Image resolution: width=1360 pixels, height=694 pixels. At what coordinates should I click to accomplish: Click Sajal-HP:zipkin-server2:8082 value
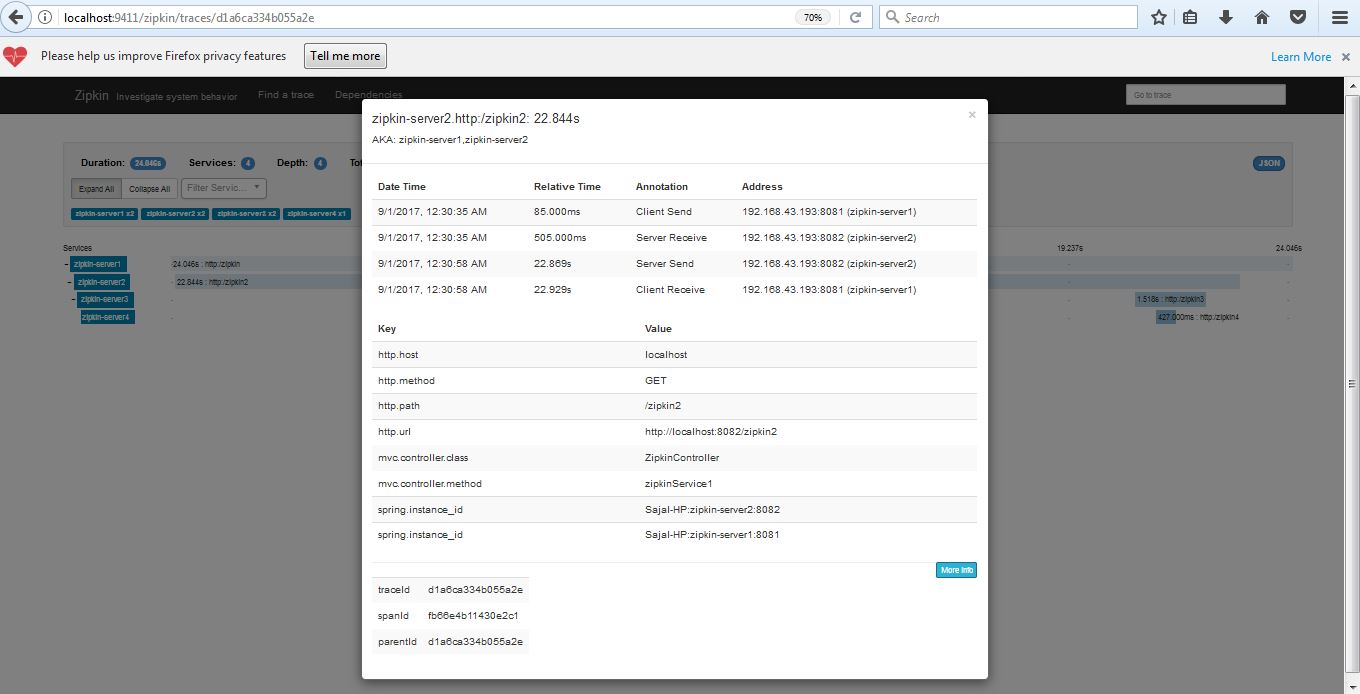pos(712,510)
